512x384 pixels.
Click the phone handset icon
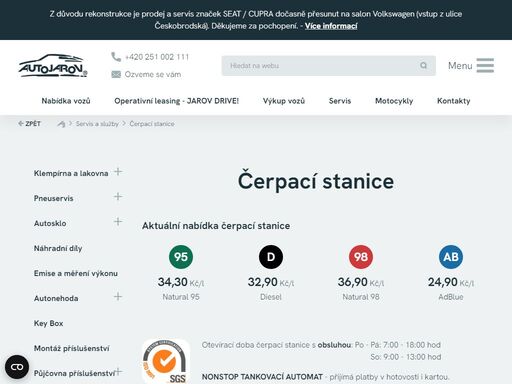[116, 57]
